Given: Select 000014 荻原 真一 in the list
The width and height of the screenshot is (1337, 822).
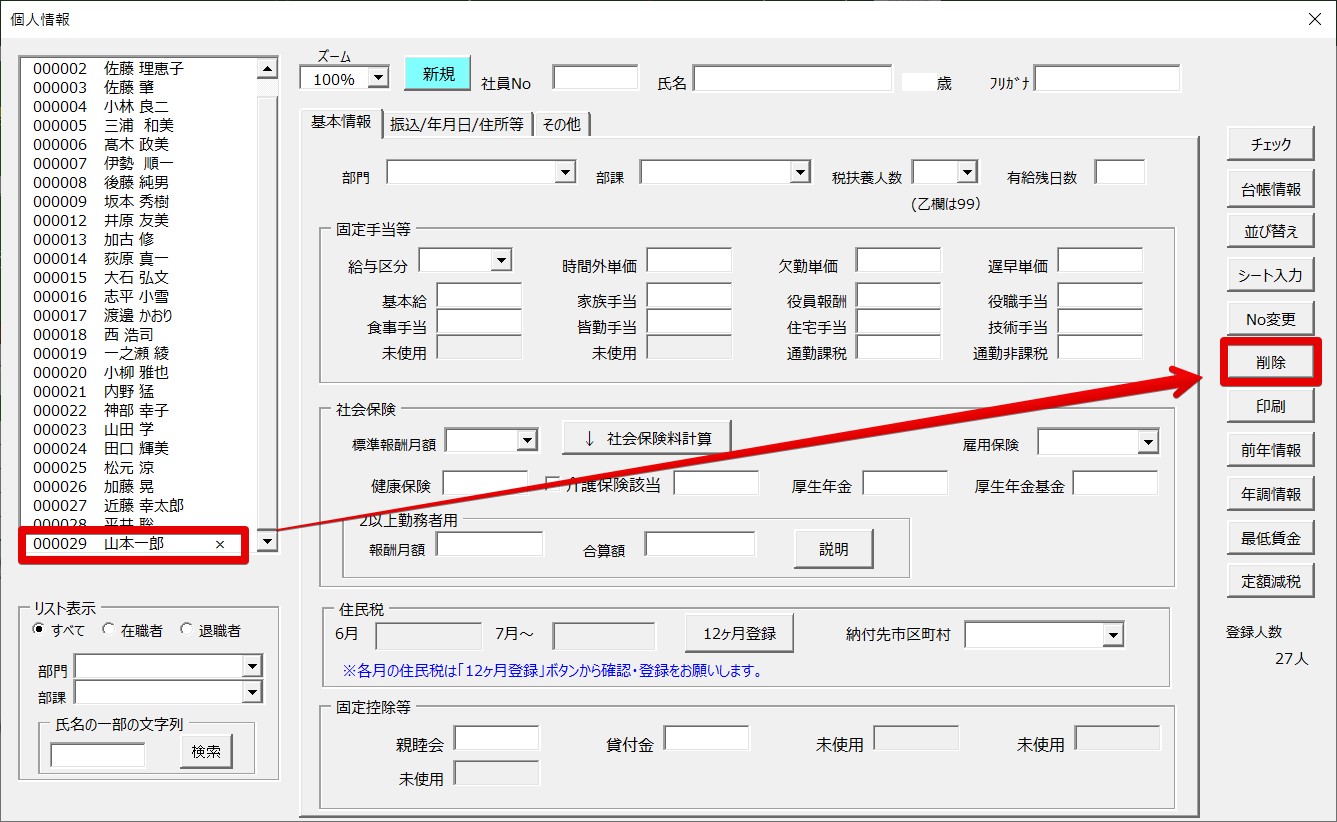Looking at the screenshot, I should pos(139,258).
